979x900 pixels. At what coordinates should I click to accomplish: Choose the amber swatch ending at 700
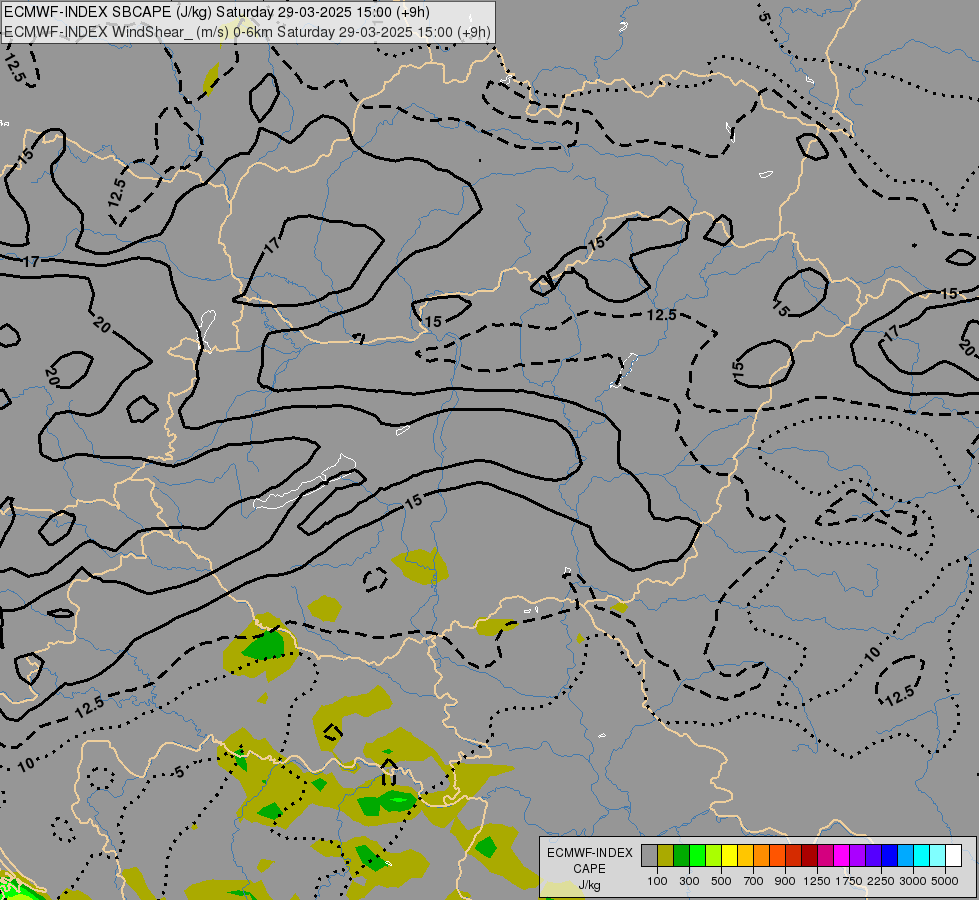click(x=745, y=855)
